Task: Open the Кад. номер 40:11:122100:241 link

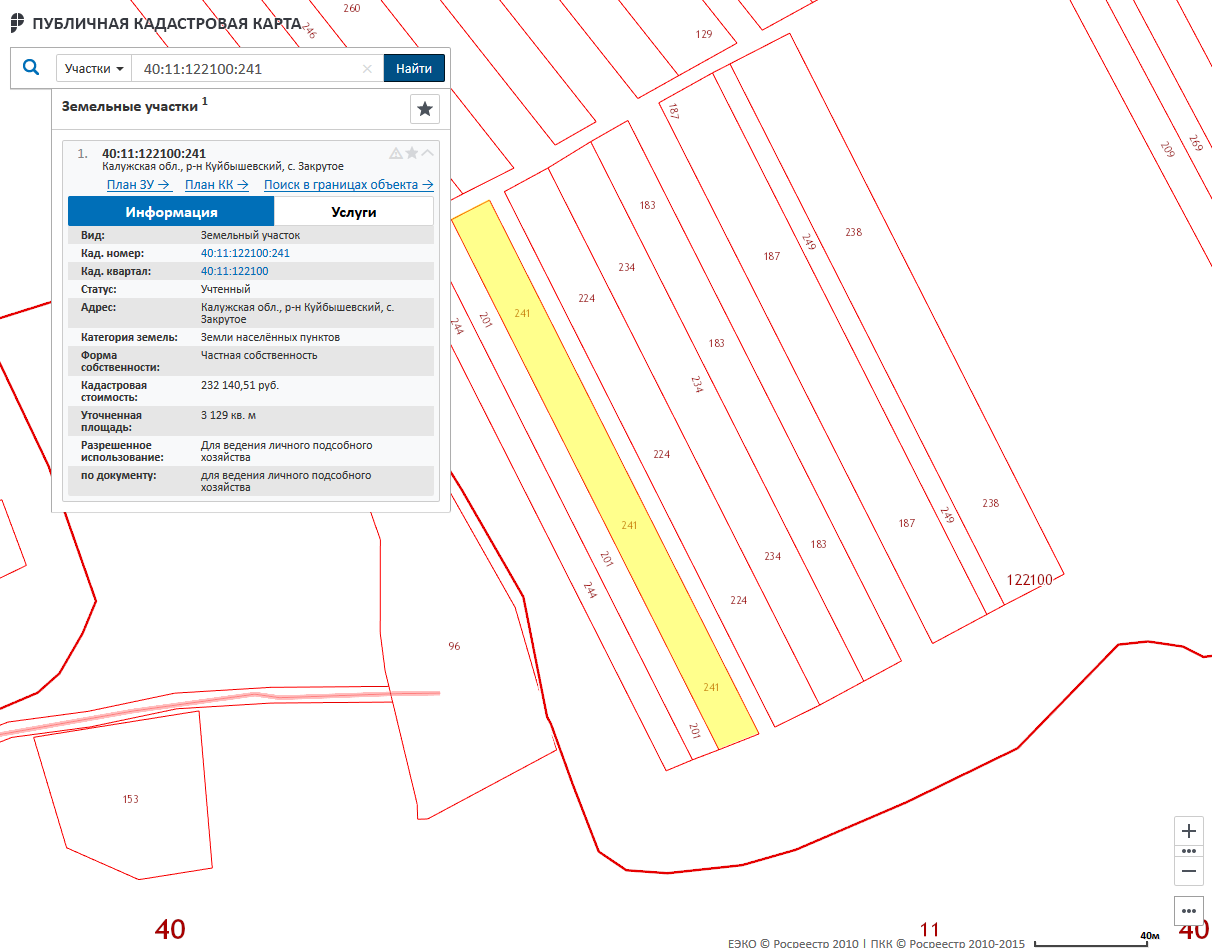Action: pos(245,253)
